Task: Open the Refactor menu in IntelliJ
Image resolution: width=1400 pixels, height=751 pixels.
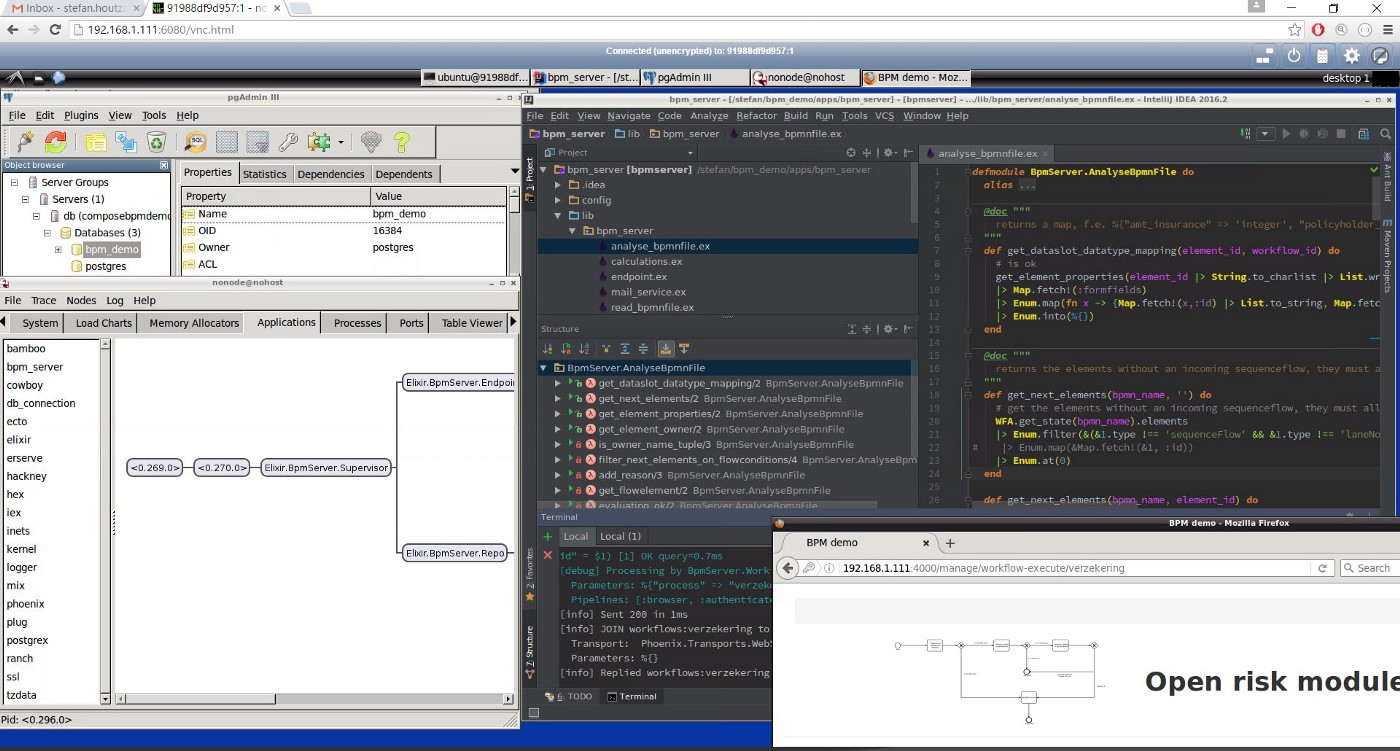Action: [756, 116]
